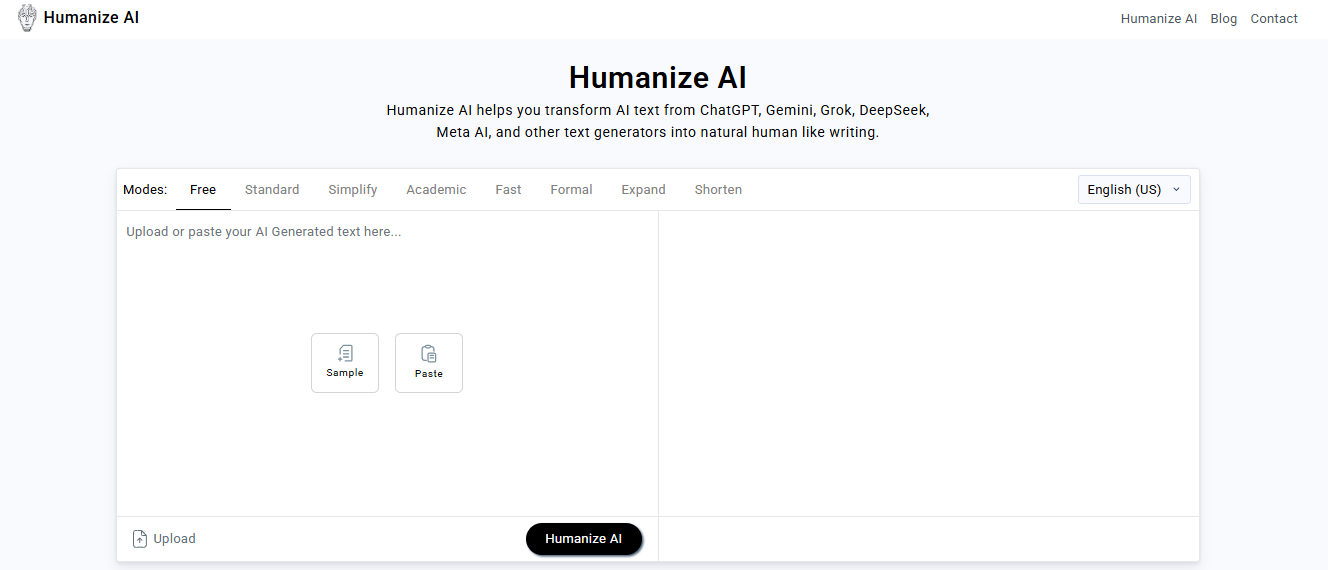Switch to Simplify mode tab
This screenshot has width=1328, height=570.
click(353, 189)
